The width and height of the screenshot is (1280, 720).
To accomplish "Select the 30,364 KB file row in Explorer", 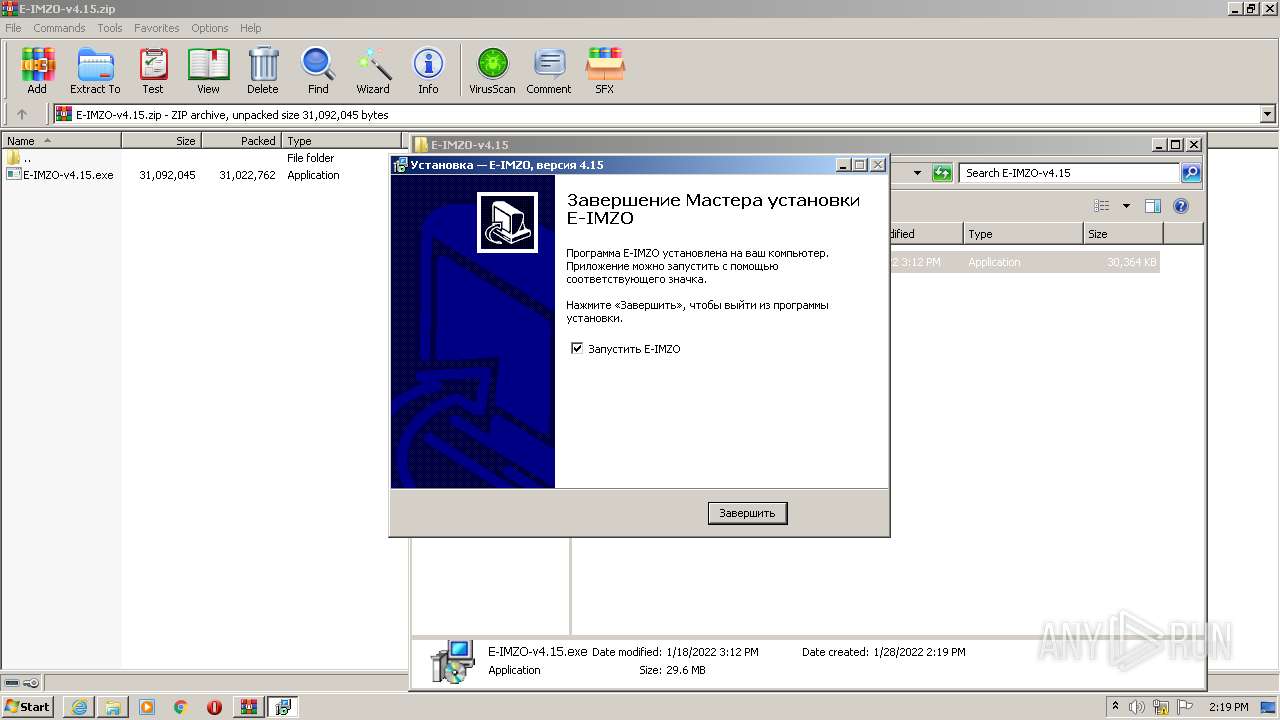I will tap(1024, 262).
